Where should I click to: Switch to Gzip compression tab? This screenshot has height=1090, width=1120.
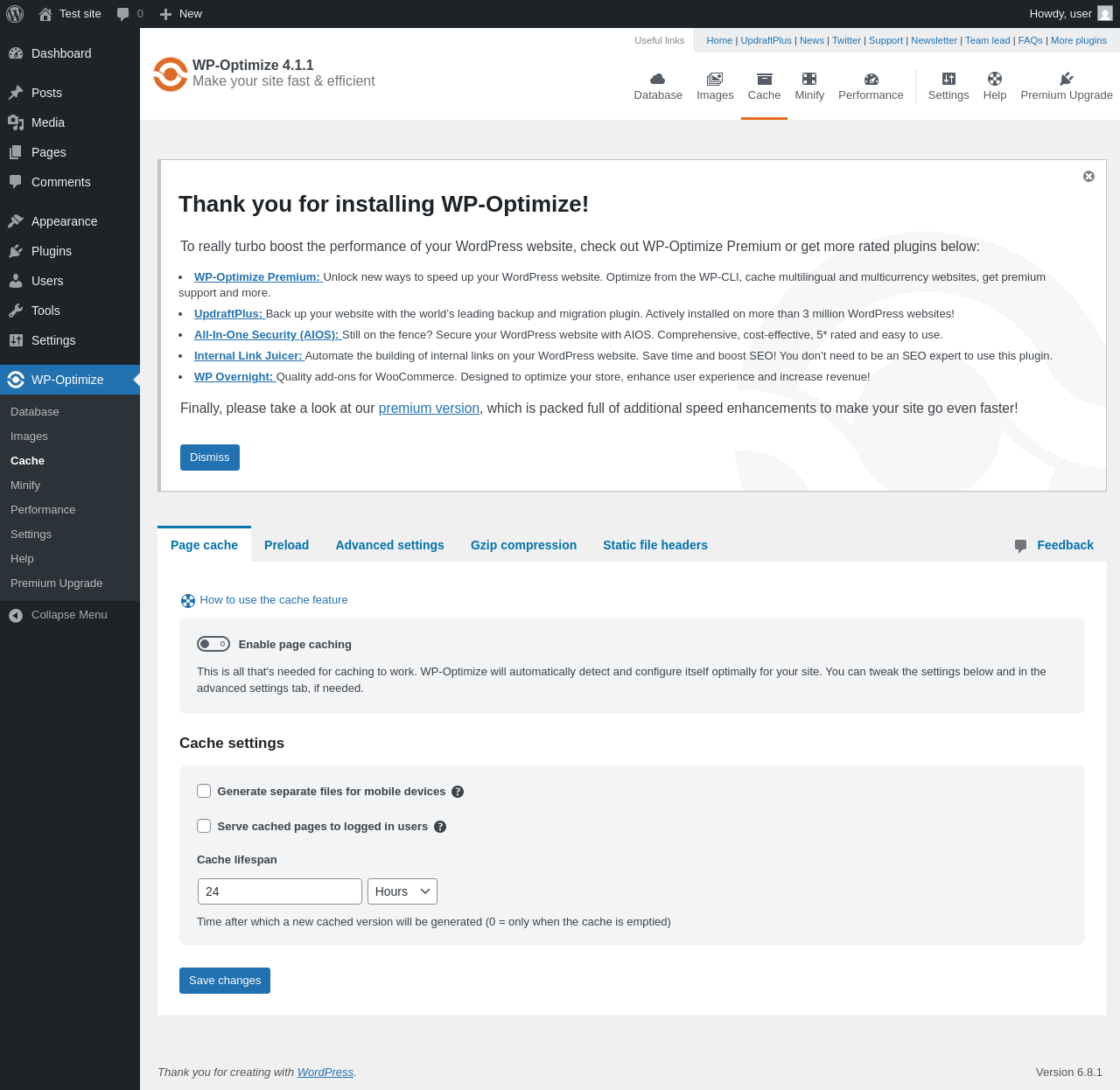(523, 545)
